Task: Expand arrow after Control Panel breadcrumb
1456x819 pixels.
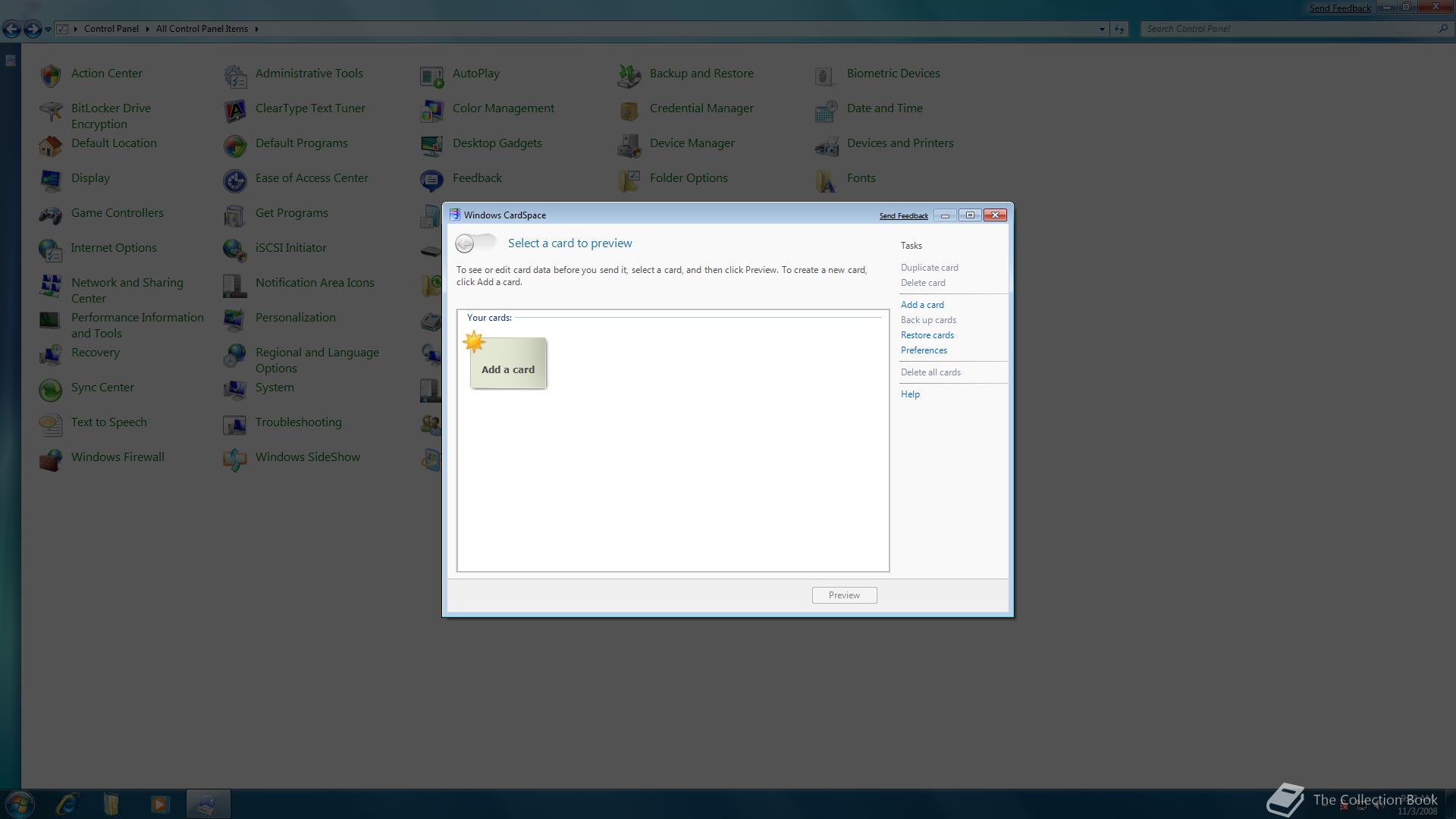Action: [x=147, y=29]
